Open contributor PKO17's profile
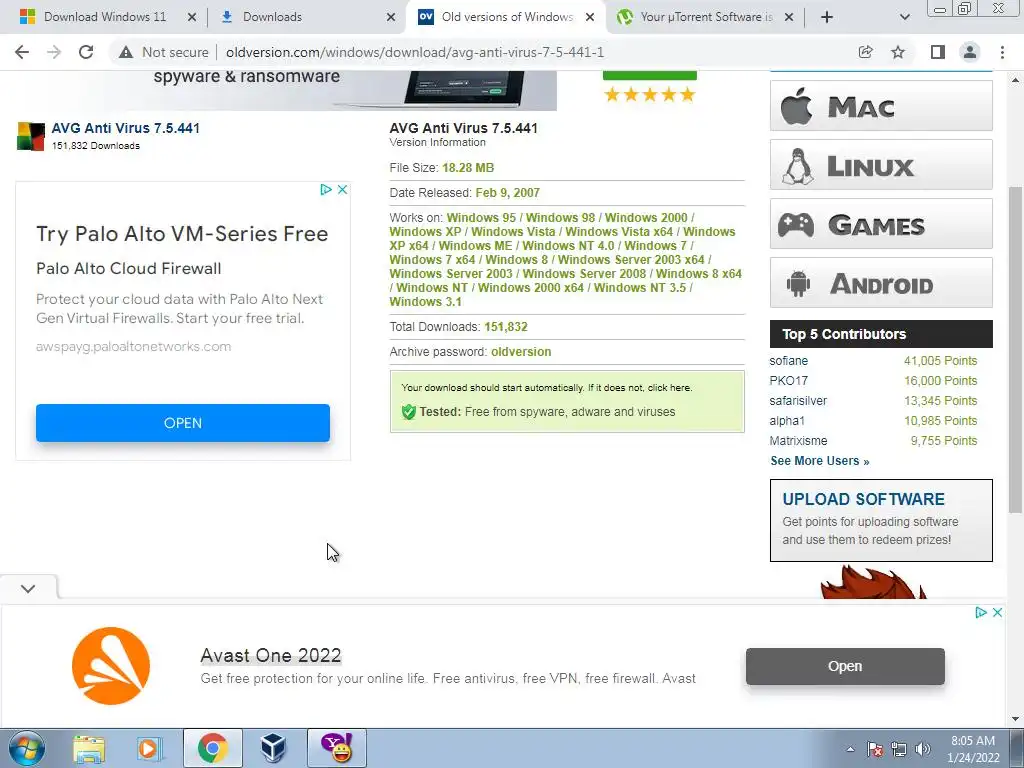 point(788,381)
